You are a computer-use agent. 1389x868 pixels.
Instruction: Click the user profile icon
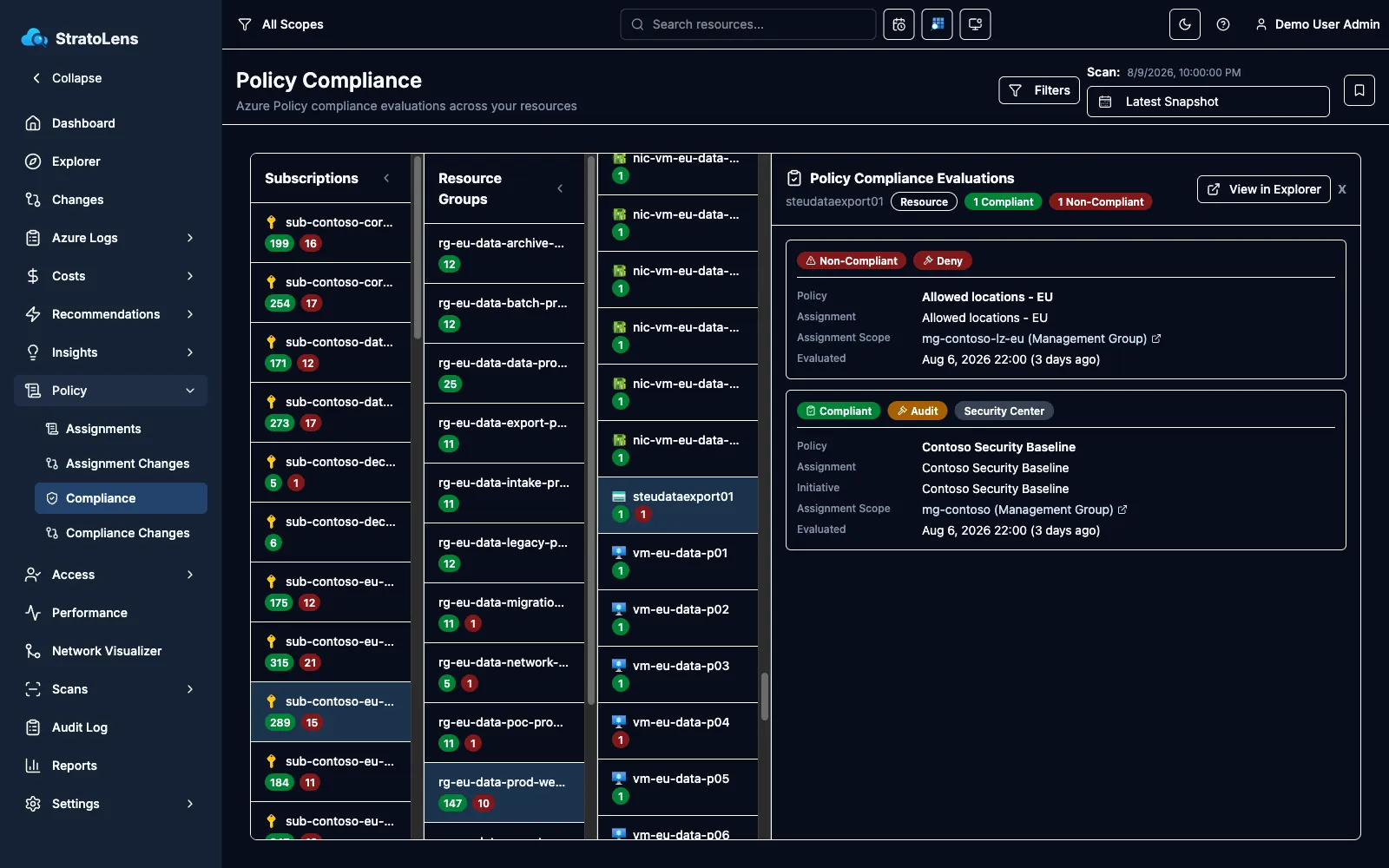1261,24
